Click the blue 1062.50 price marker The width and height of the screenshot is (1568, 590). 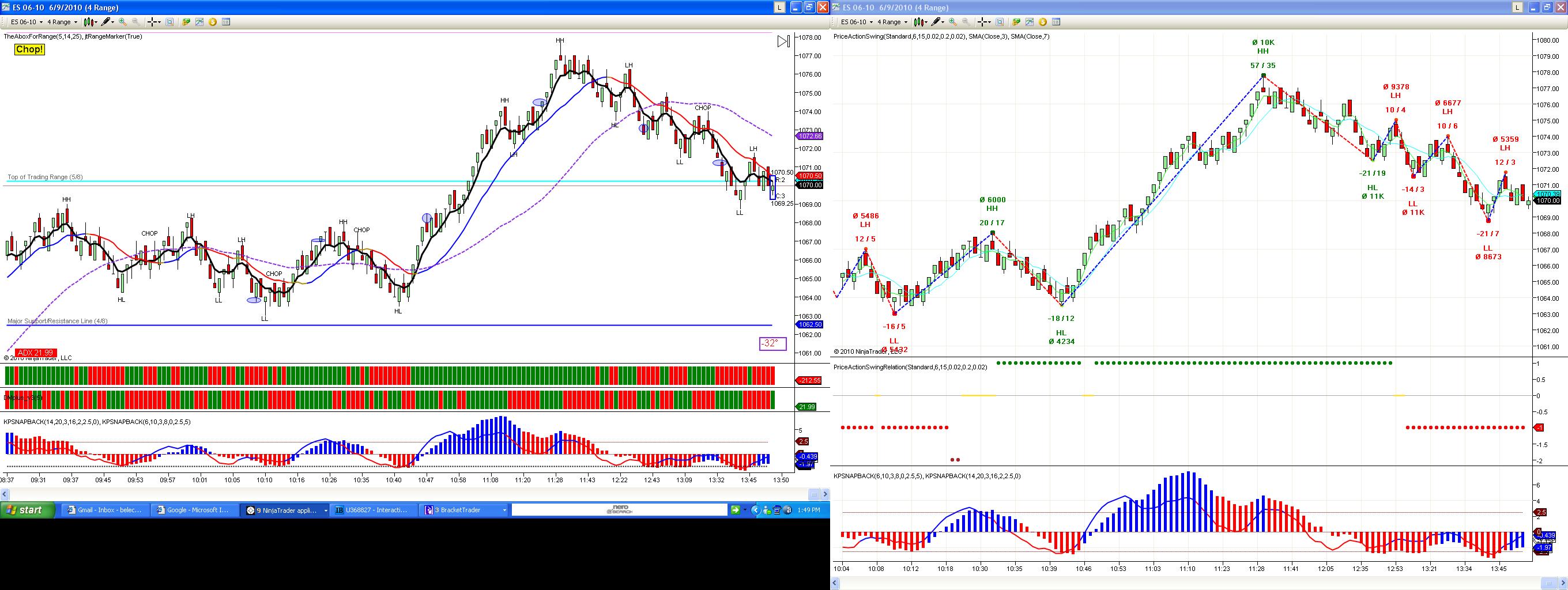pyautogui.click(x=809, y=325)
